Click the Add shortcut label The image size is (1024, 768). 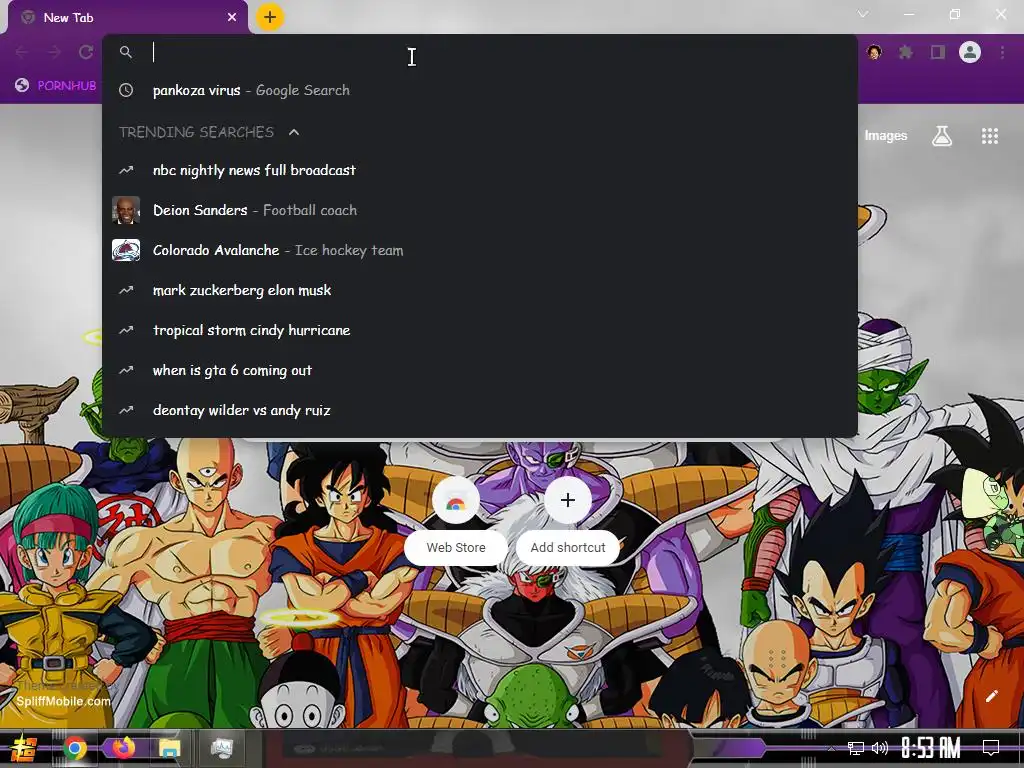point(568,547)
